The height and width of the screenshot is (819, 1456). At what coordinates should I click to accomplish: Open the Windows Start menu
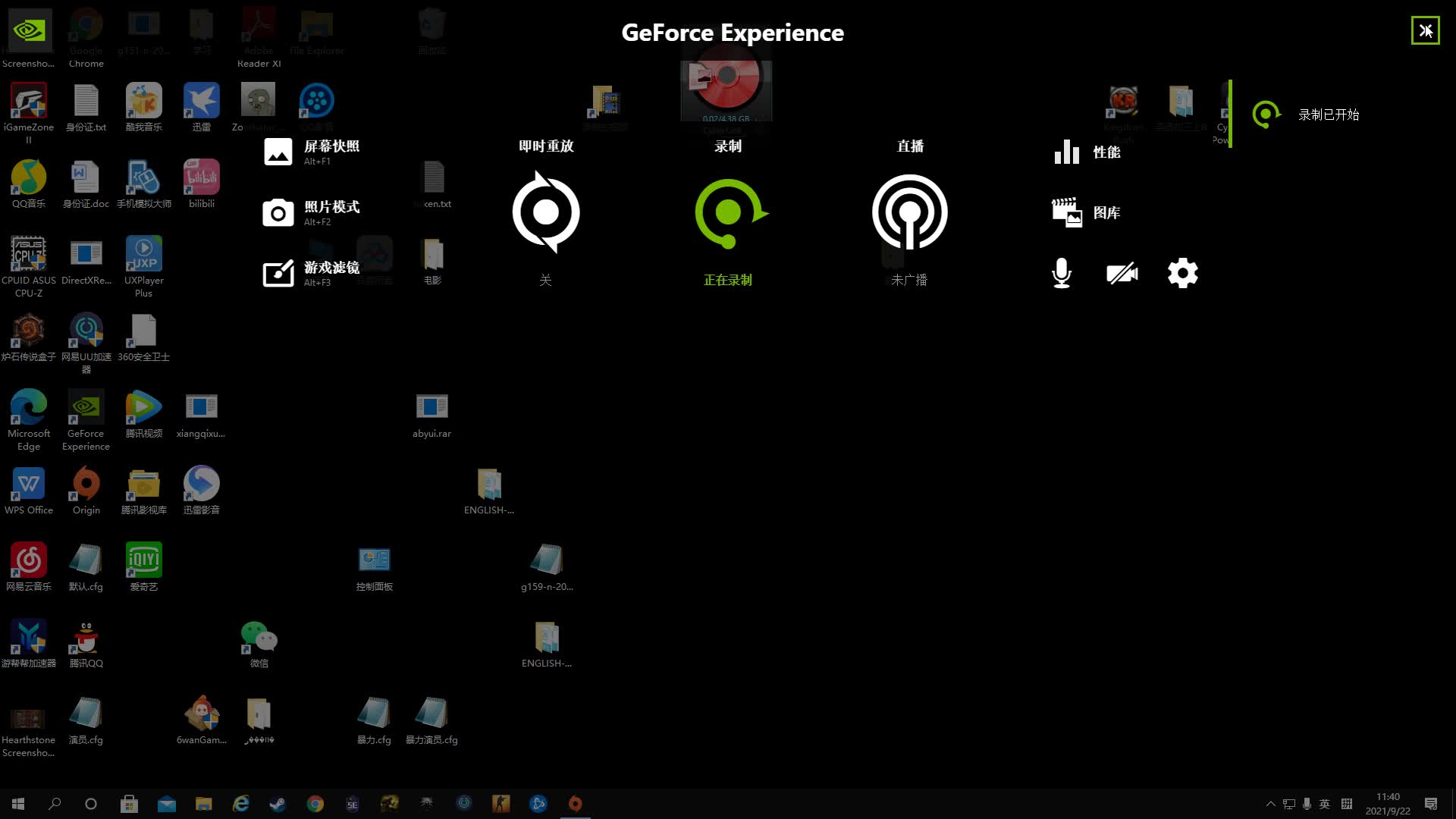click(18, 804)
